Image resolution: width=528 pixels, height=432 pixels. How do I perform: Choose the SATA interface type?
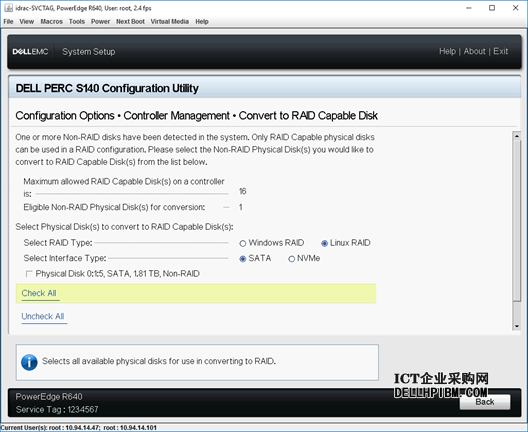pos(242,259)
